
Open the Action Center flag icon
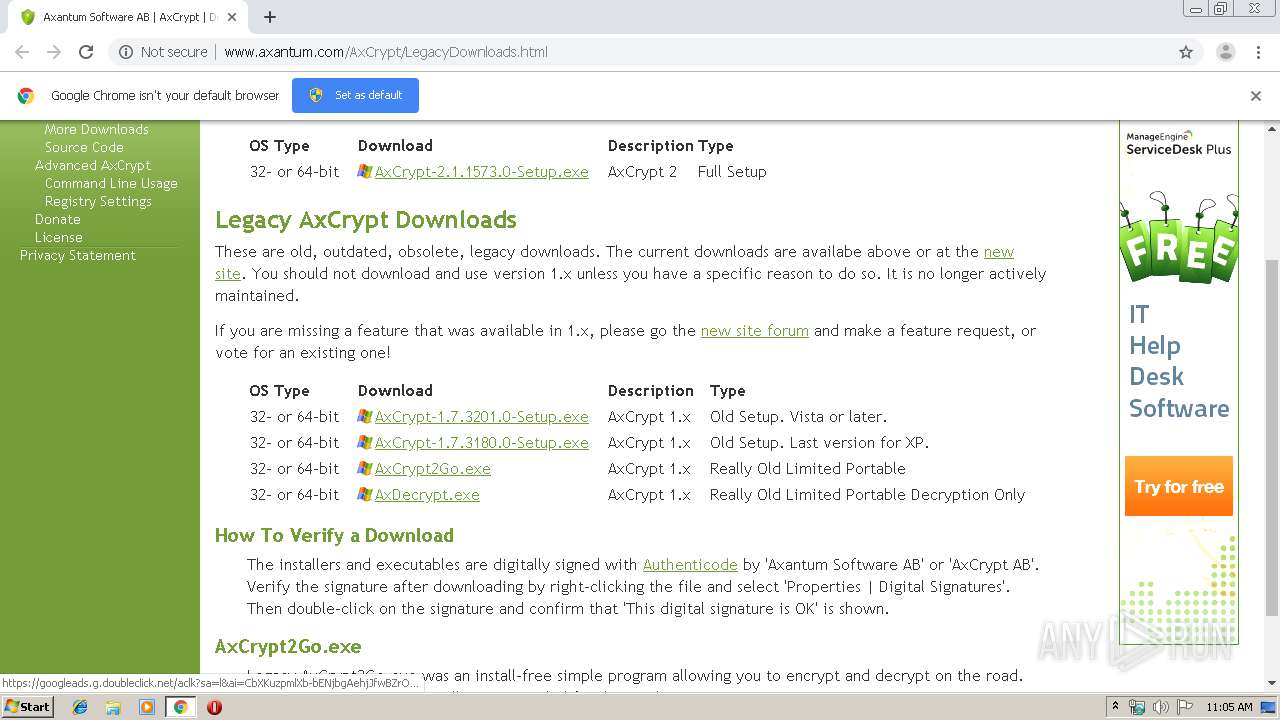[1185, 707]
